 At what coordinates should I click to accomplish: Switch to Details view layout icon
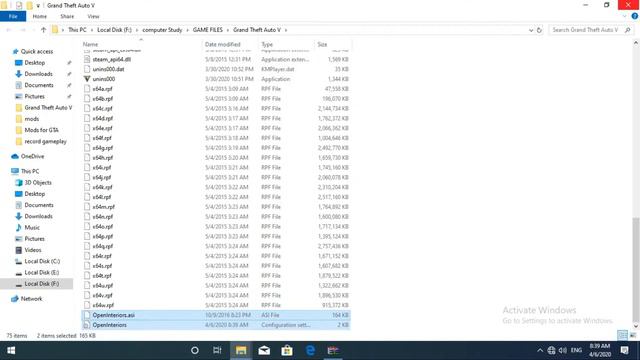[622, 335]
